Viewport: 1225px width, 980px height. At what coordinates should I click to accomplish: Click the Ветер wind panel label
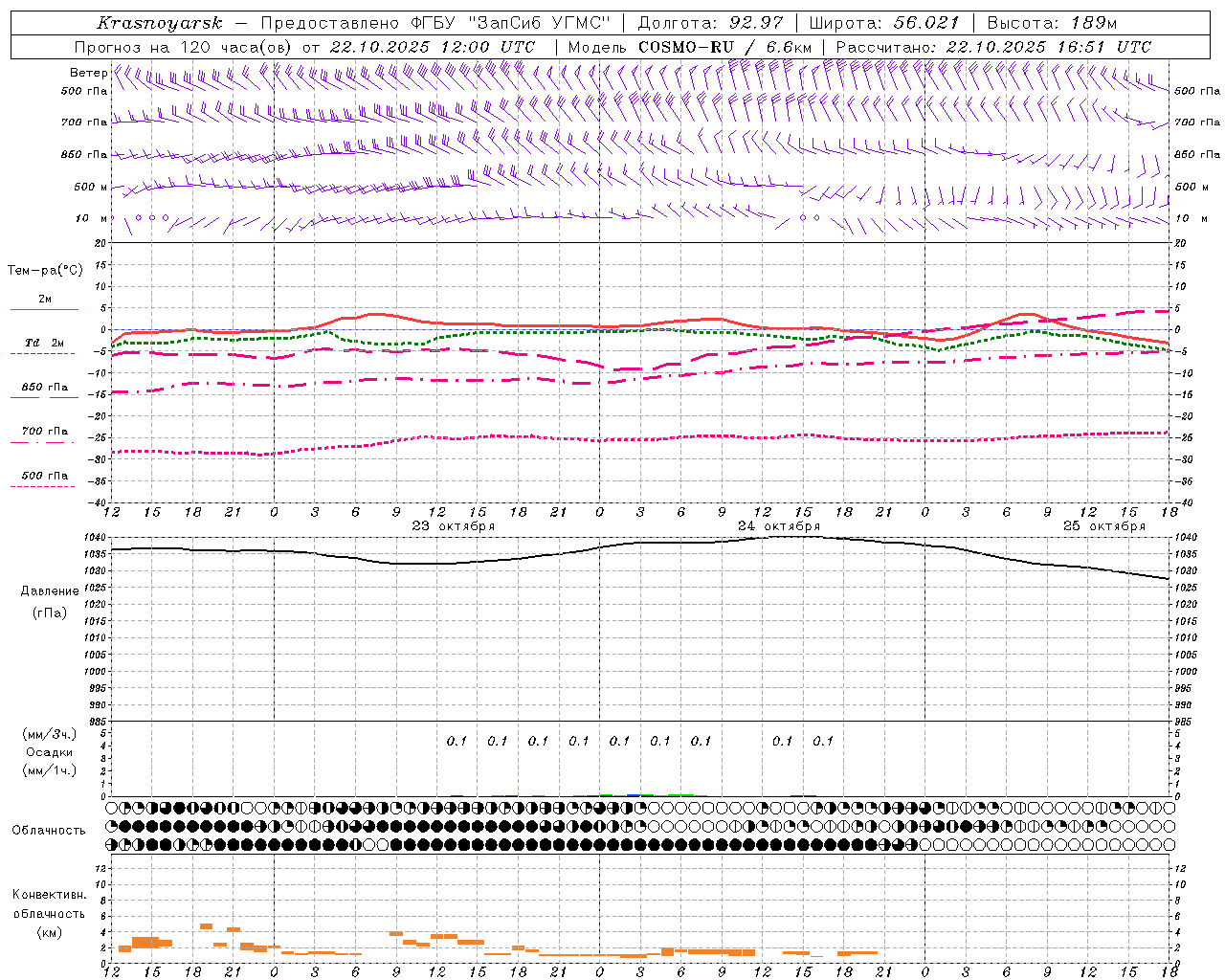(89, 73)
